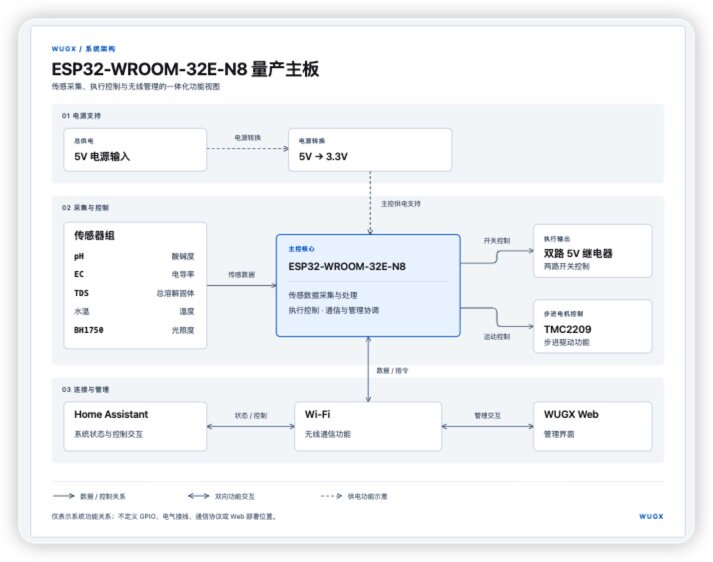
Task: Click the "数据 / 控制关系" legend entry
Action: (x=89, y=496)
